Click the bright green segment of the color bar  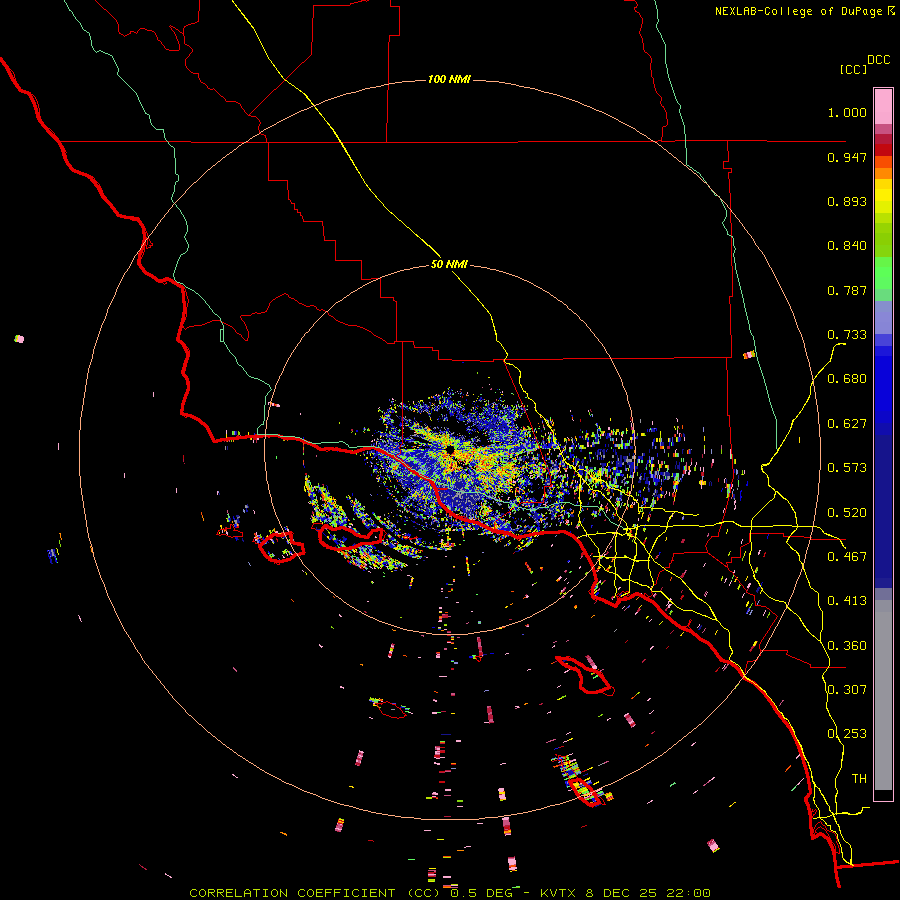click(x=883, y=273)
